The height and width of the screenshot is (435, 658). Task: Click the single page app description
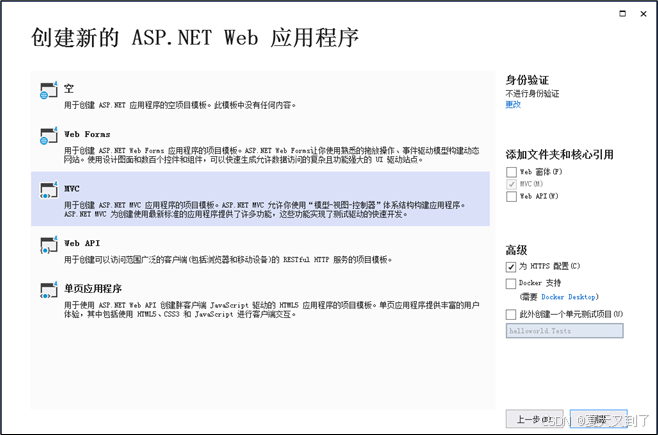(x=272, y=309)
